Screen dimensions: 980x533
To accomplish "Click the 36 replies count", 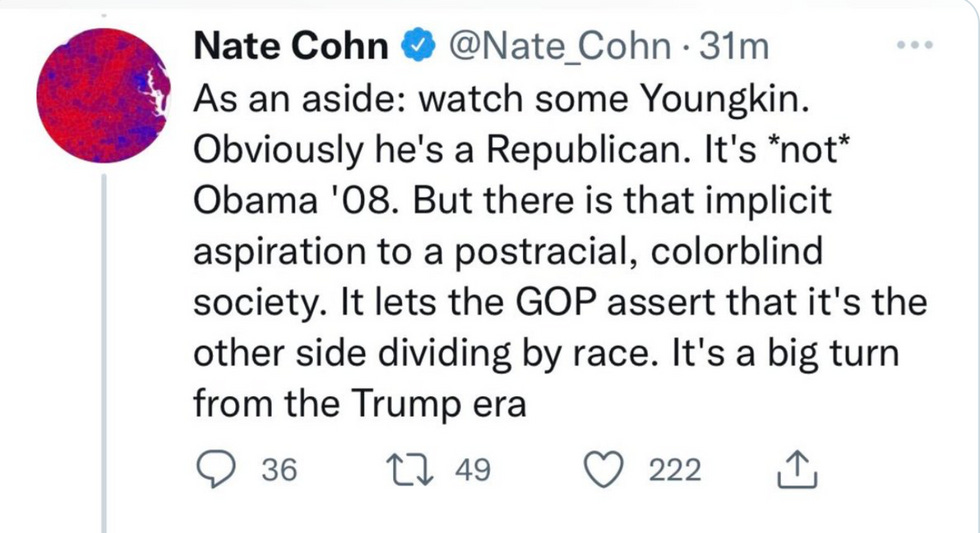I will click(279, 470).
